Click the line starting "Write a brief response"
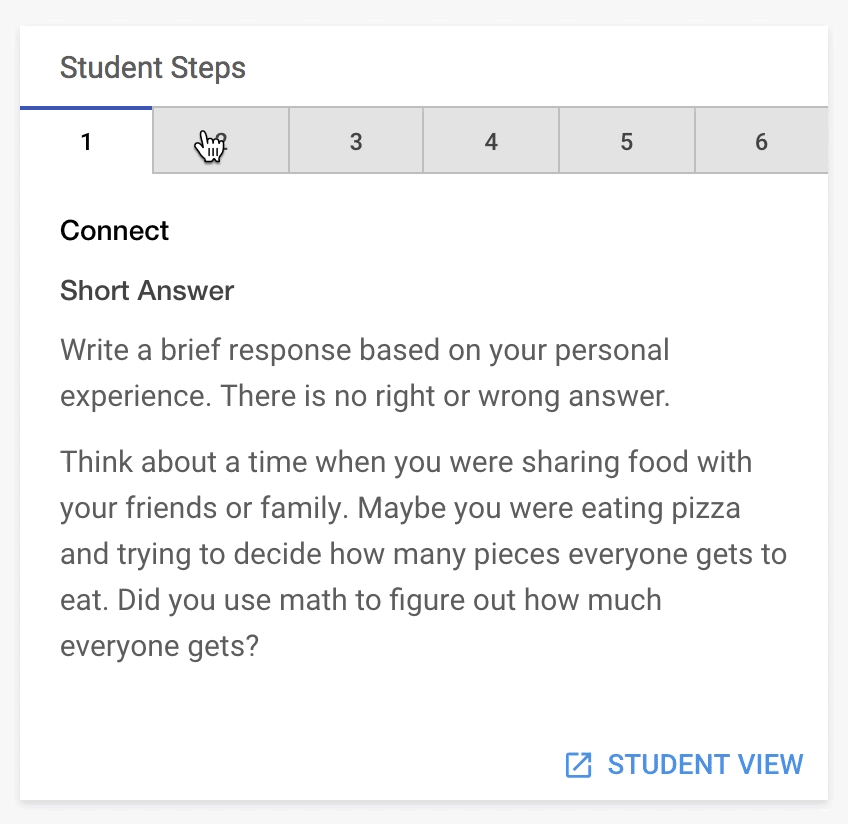Screen dimensions: 848x824 click(x=365, y=350)
